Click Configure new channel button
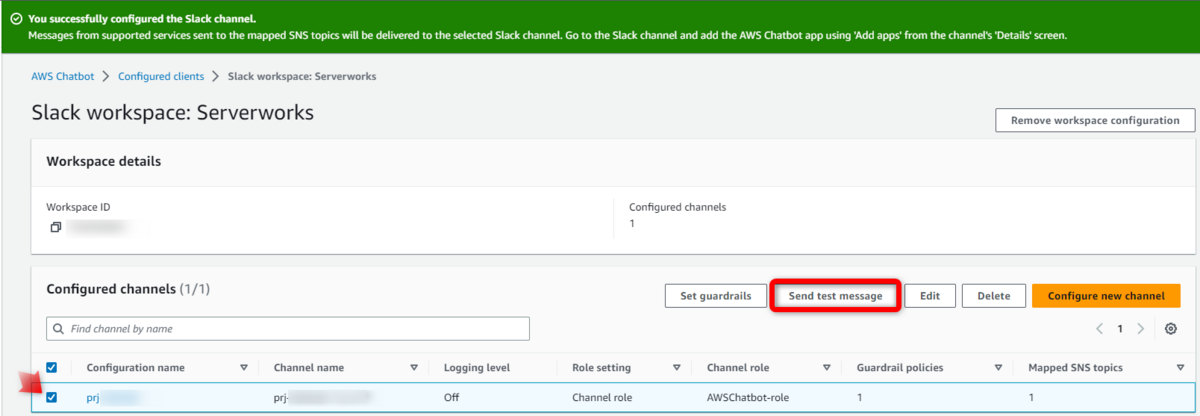This screenshot has height=416, width=1200. coord(1106,296)
